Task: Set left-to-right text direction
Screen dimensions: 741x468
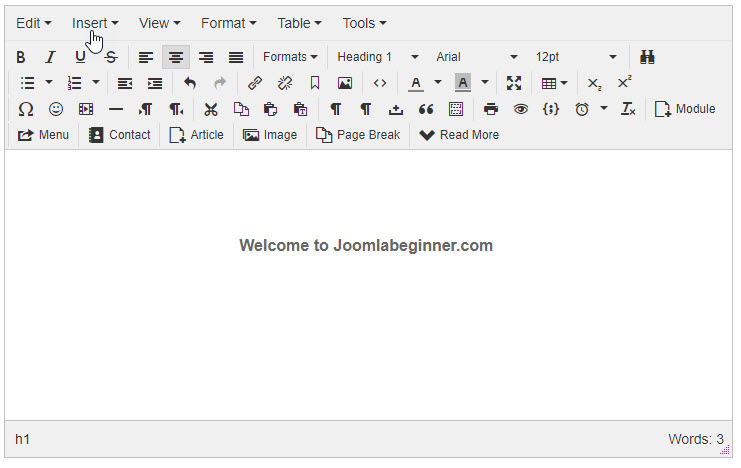Action: tap(146, 109)
